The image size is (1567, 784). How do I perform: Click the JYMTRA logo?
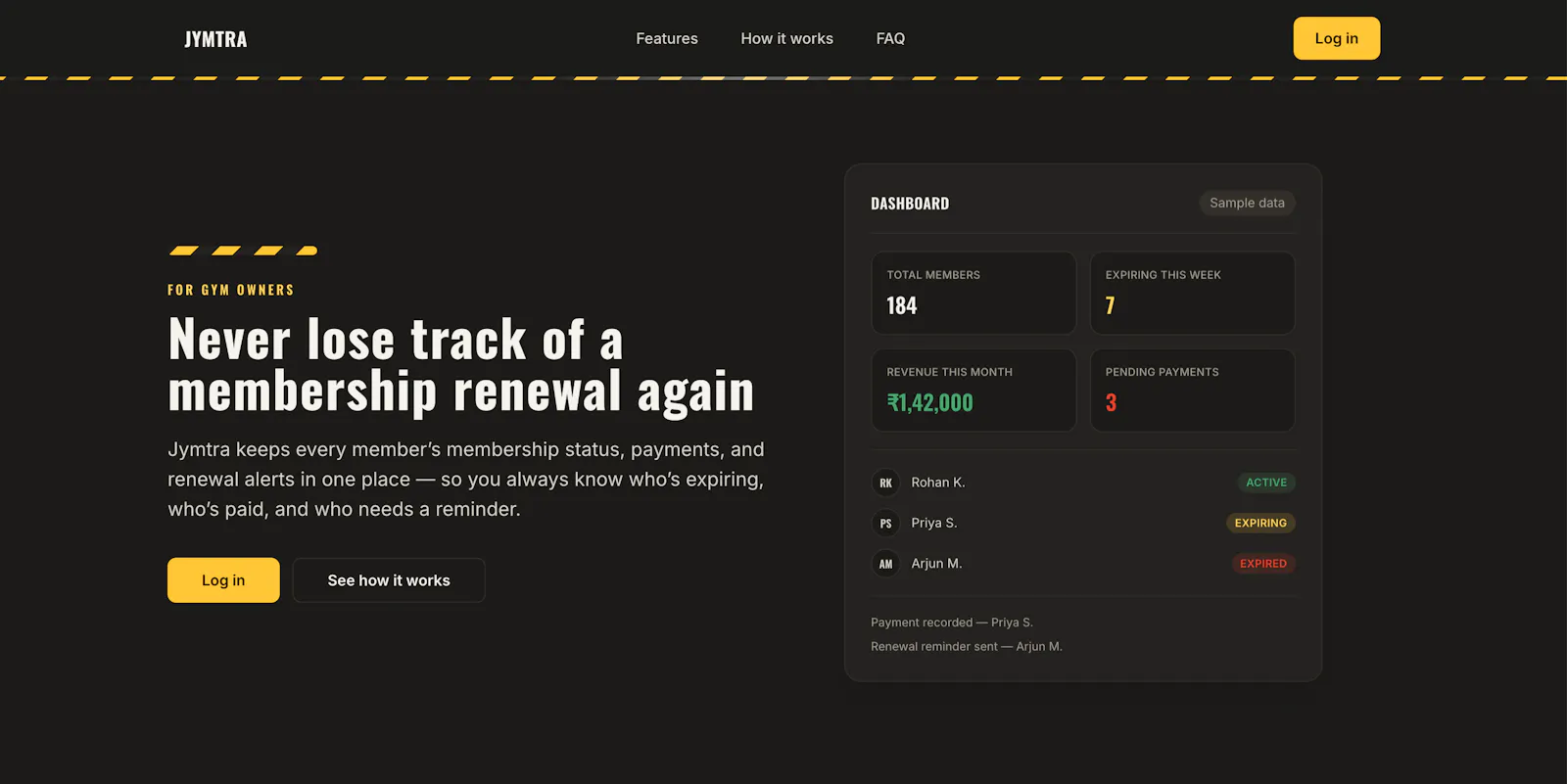(215, 39)
